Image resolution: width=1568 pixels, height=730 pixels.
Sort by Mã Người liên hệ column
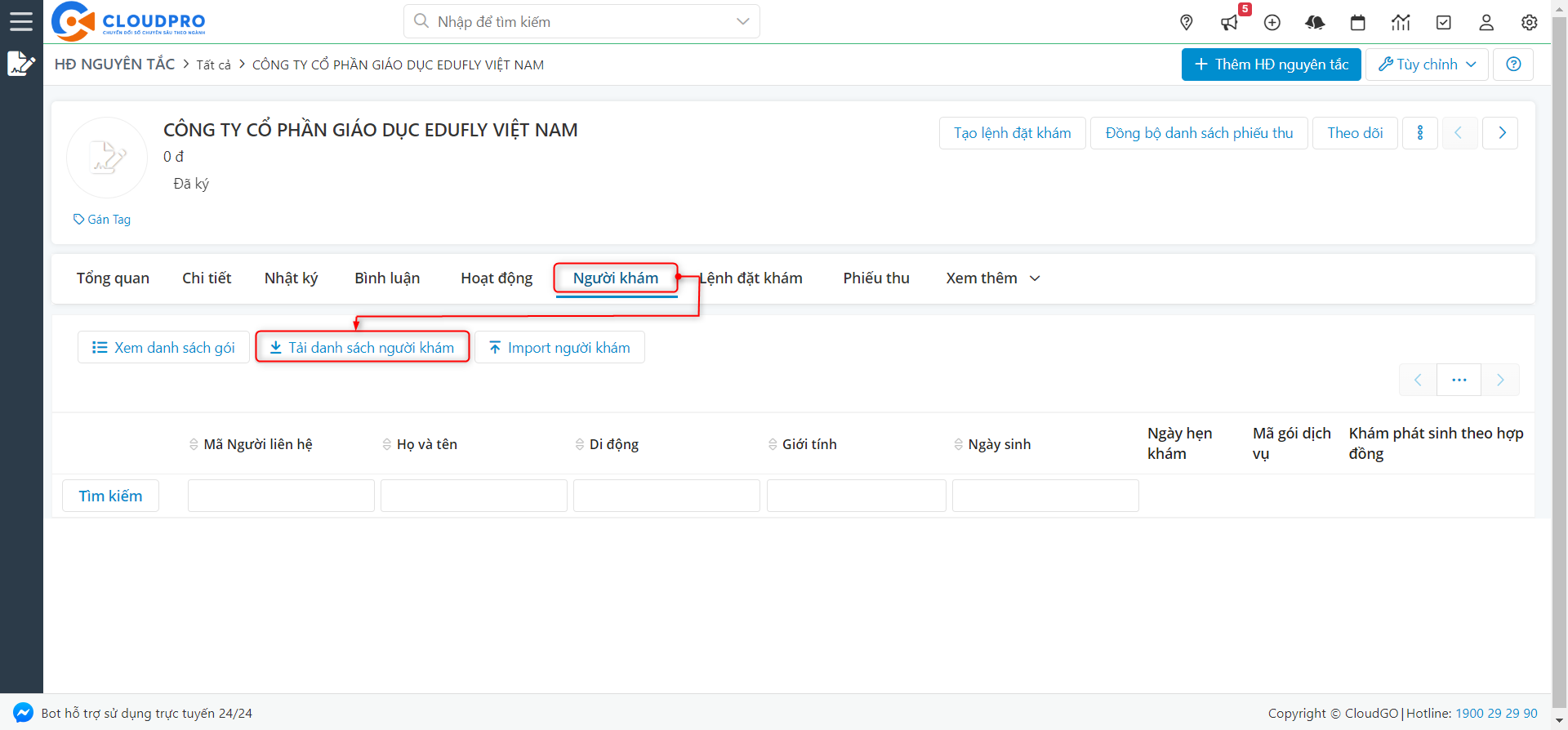pos(250,444)
